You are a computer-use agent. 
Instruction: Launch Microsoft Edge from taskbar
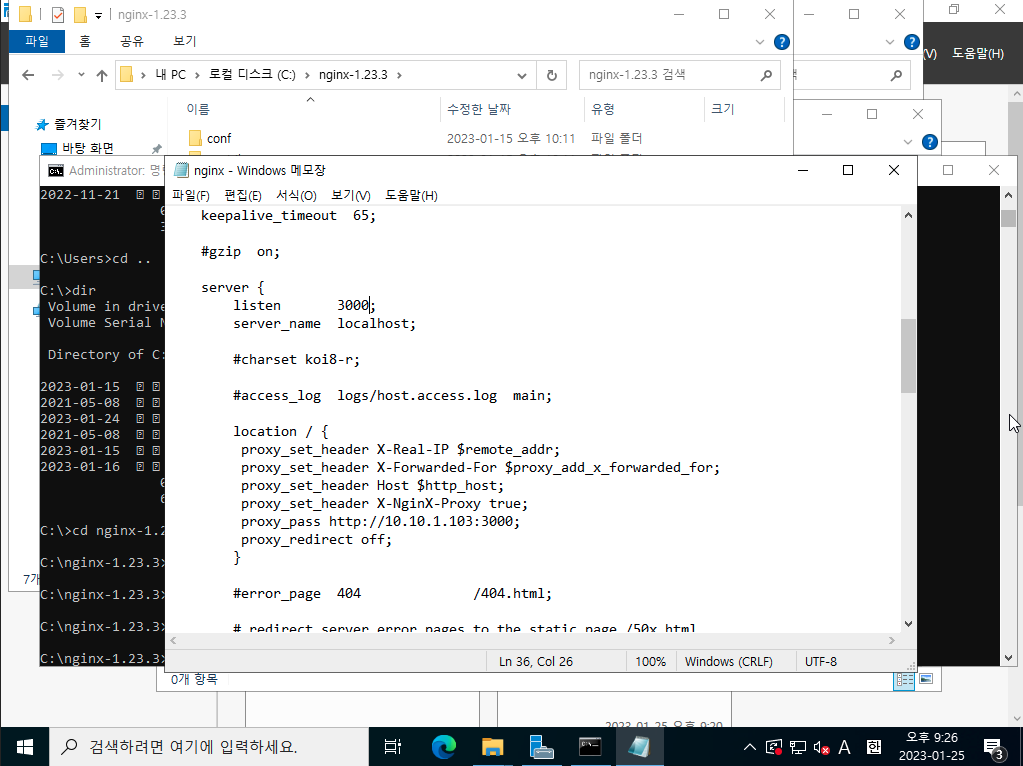pos(444,746)
